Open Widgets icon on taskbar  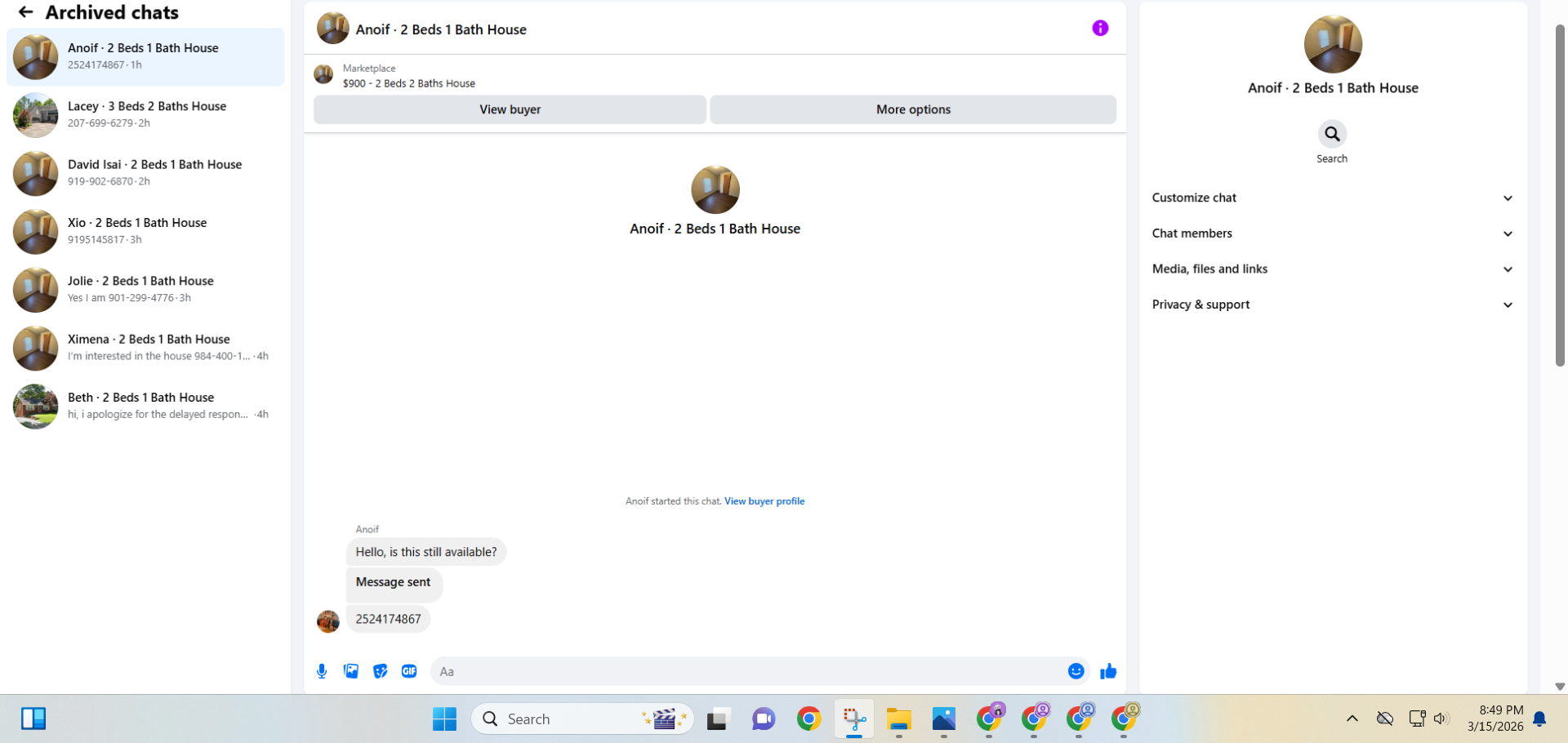click(x=33, y=719)
